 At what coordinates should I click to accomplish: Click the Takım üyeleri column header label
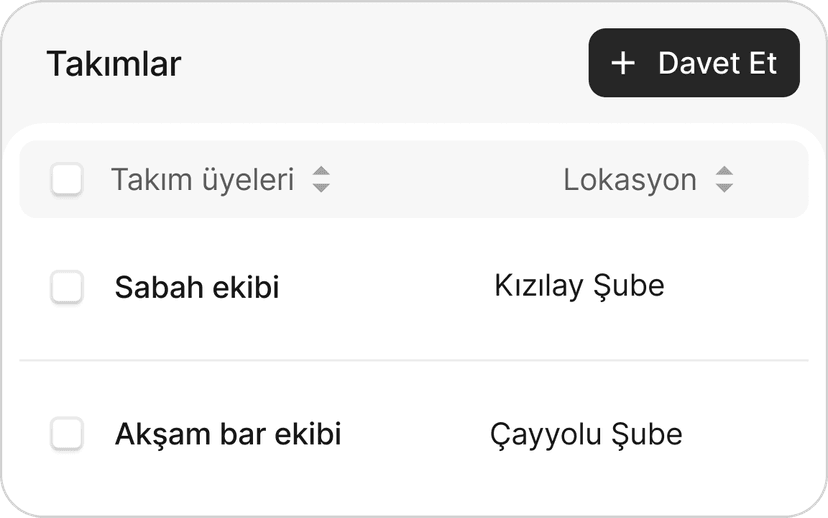click(202, 180)
